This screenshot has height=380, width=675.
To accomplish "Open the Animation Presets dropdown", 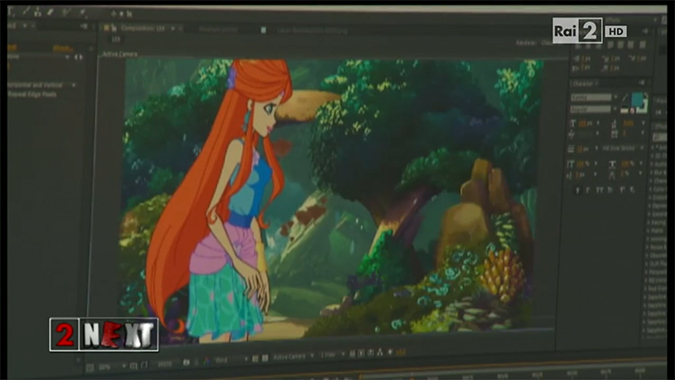I will tap(67, 57).
